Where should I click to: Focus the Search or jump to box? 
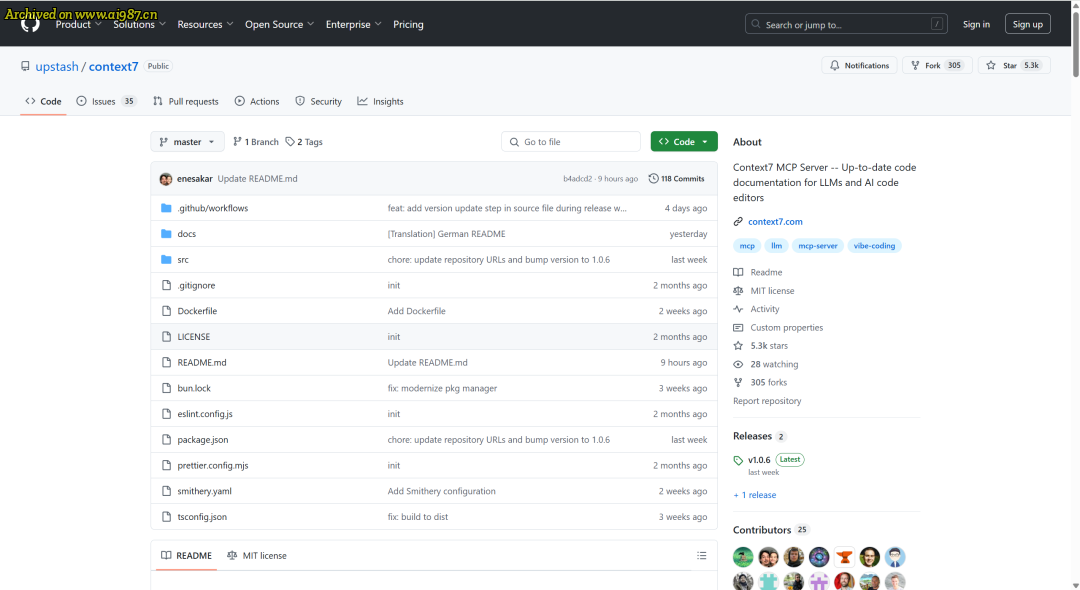point(846,24)
